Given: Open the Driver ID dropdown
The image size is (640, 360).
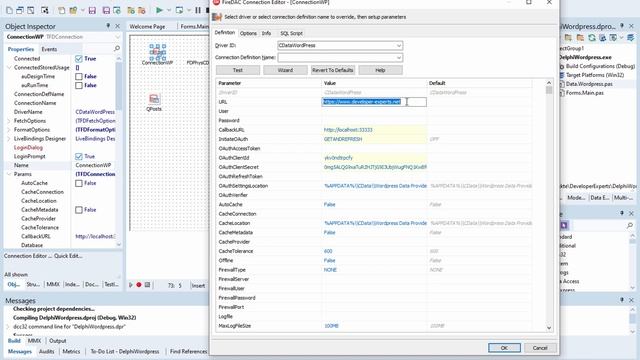Looking at the screenshot, I should [398, 46].
